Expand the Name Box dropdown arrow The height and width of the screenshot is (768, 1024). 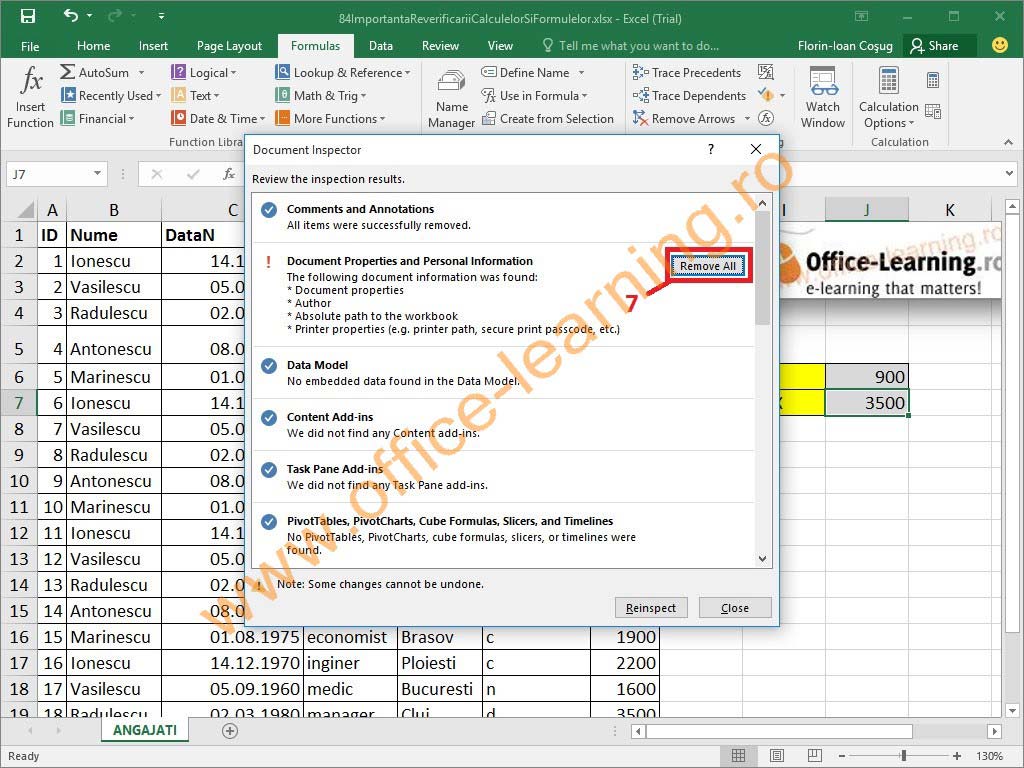(x=97, y=173)
